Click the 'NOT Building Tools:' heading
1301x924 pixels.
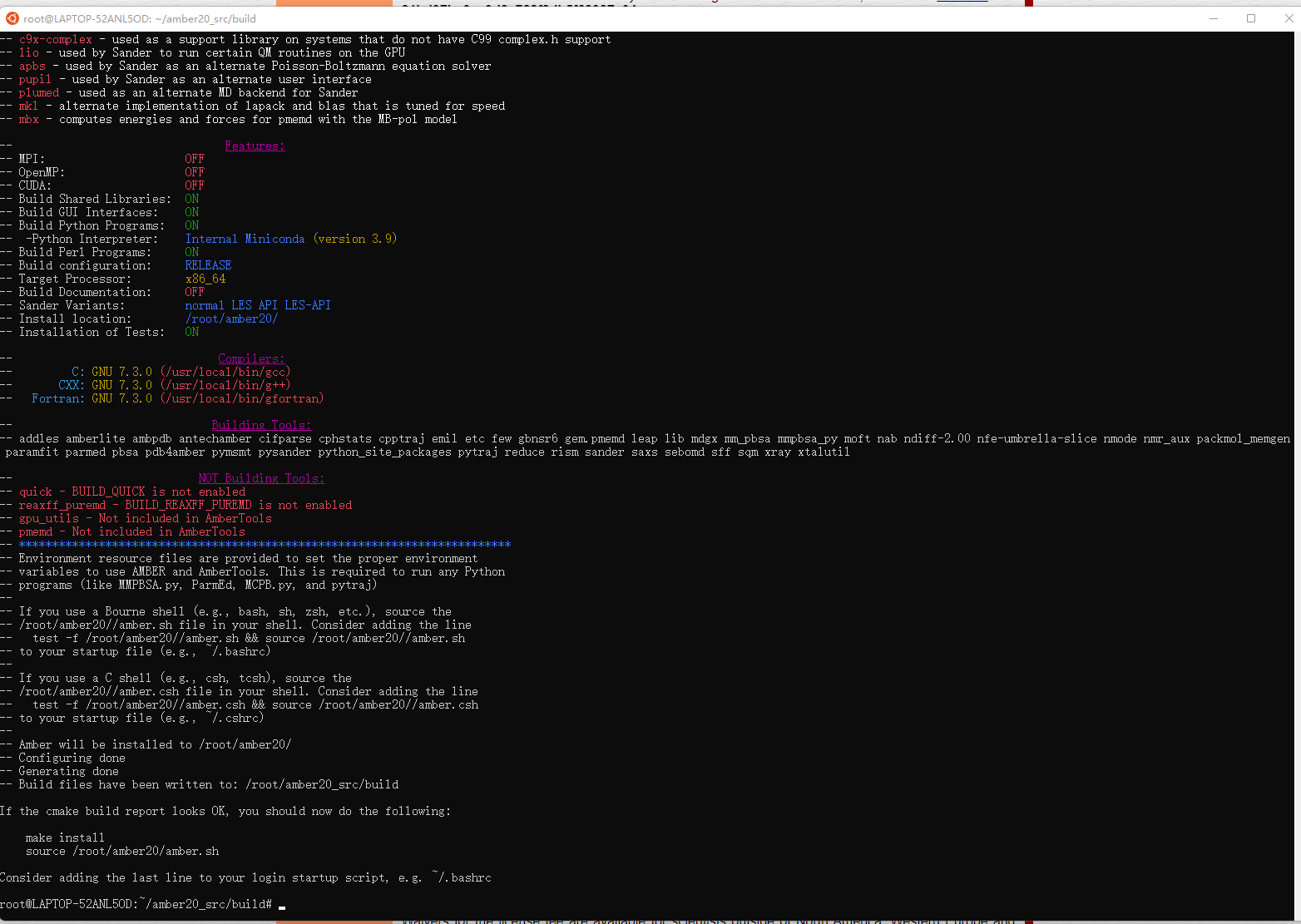tap(261, 478)
